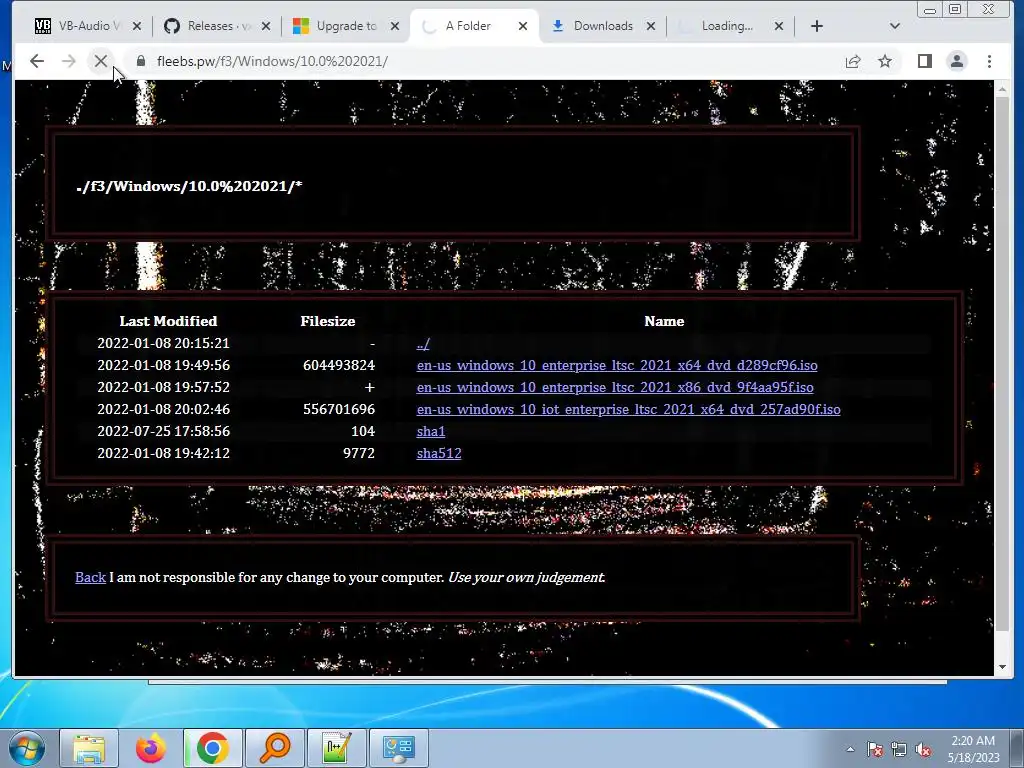The width and height of the screenshot is (1024, 768).
Task: Open a new tab with plus button
Action: [x=817, y=26]
